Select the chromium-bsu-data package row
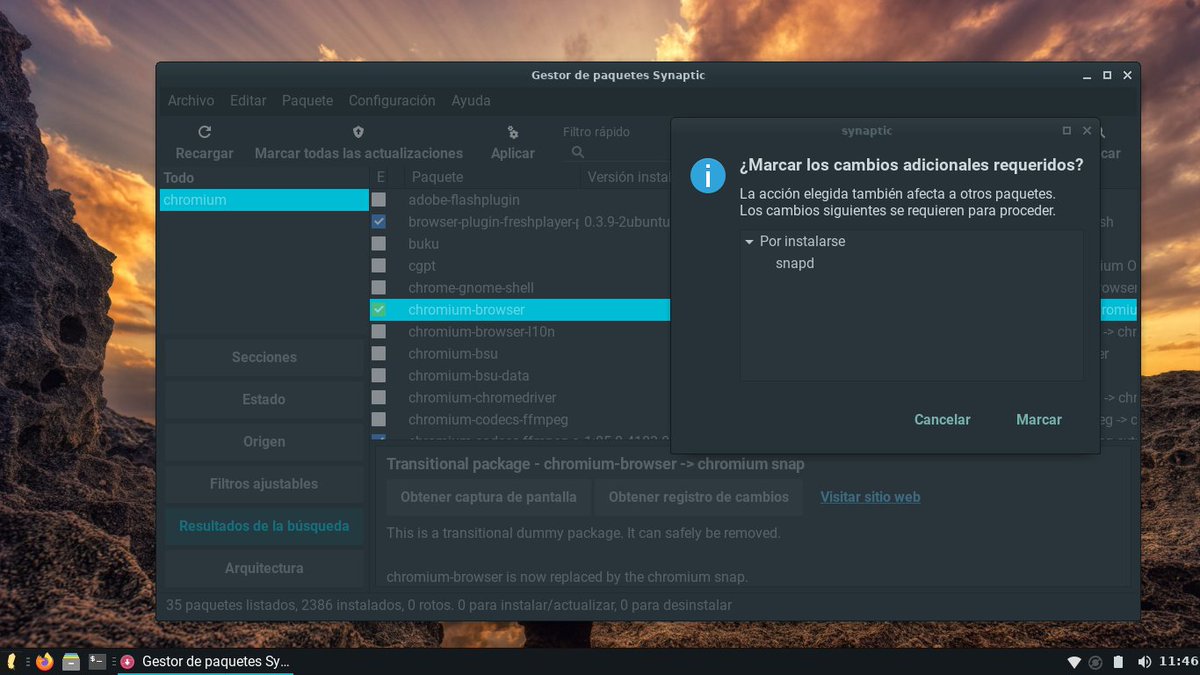This screenshot has width=1200, height=675. click(520, 376)
